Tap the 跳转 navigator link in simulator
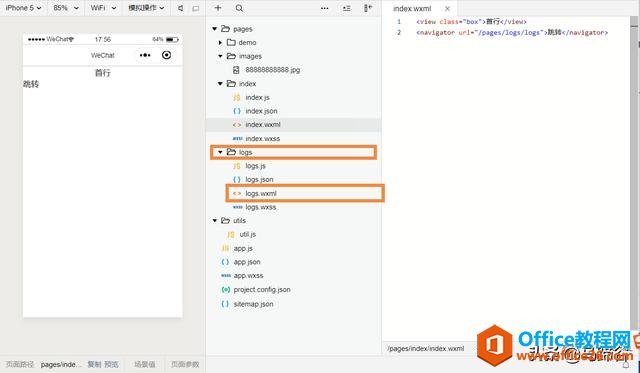The height and width of the screenshot is (373, 640). tap(31, 84)
